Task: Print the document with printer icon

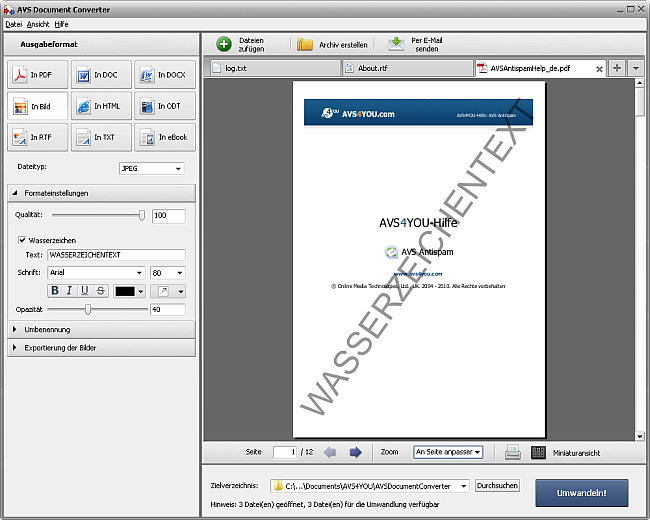Action: pos(513,452)
